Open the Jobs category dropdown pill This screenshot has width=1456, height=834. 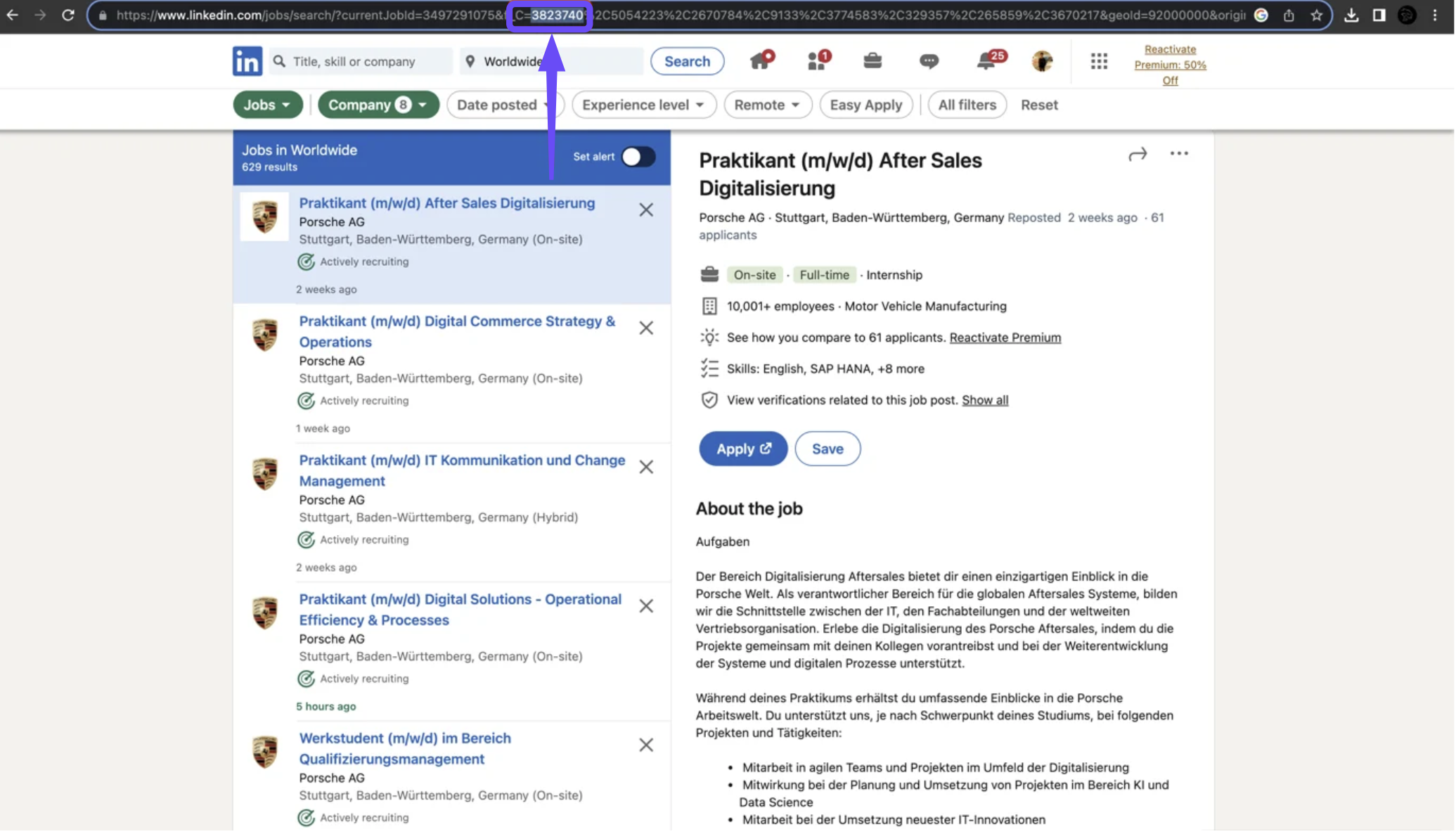(x=267, y=105)
